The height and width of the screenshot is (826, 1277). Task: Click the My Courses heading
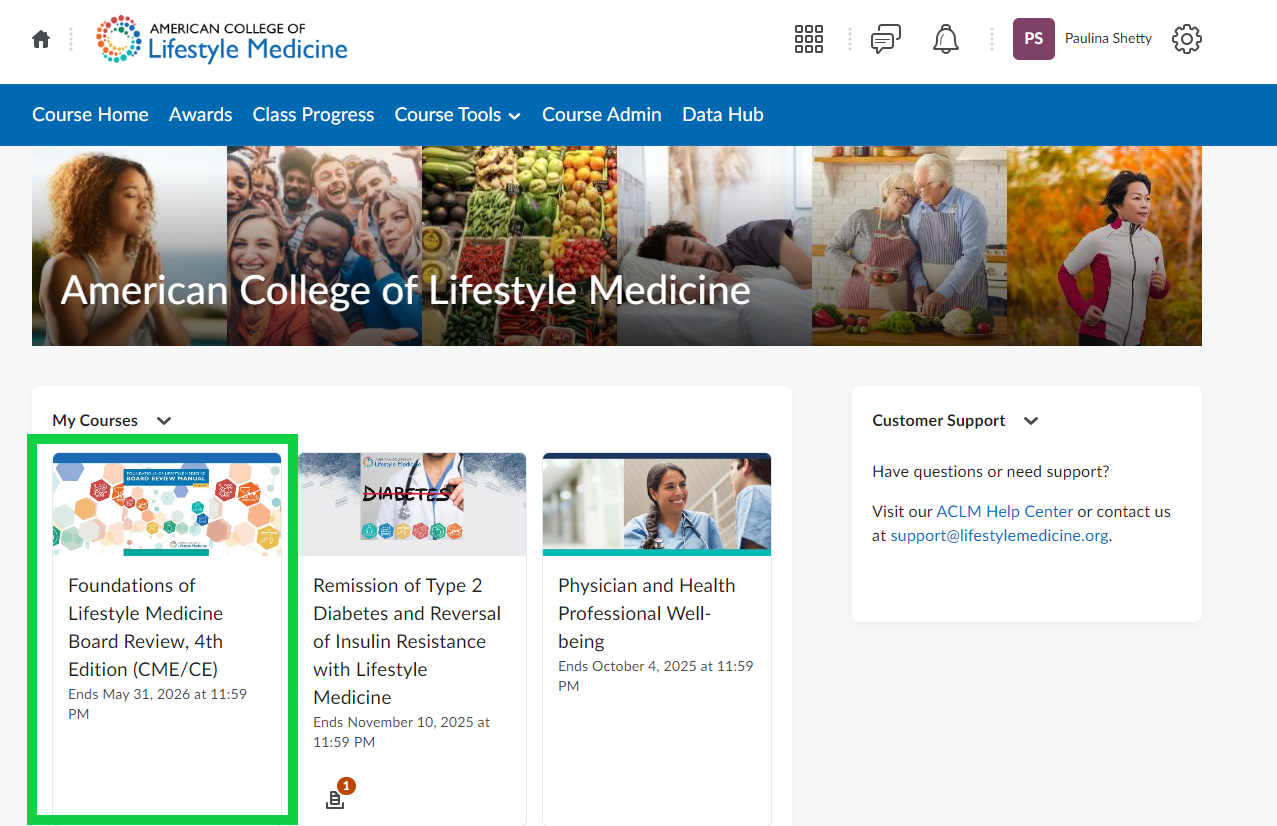(x=95, y=421)
